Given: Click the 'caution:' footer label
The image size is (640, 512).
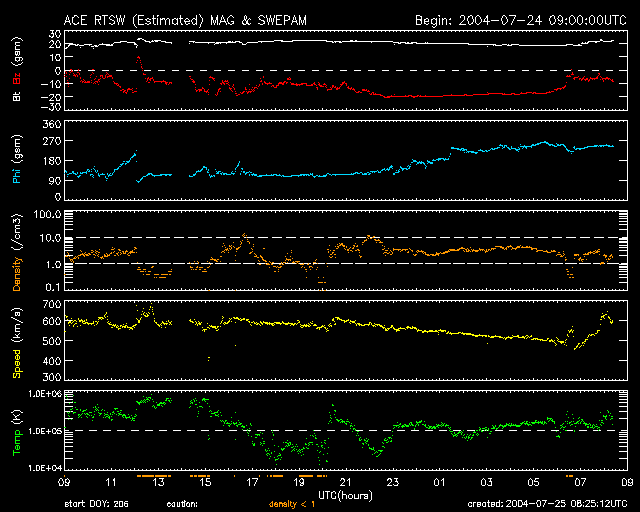Looking at the screenshot, I should [x=182, y=504].
